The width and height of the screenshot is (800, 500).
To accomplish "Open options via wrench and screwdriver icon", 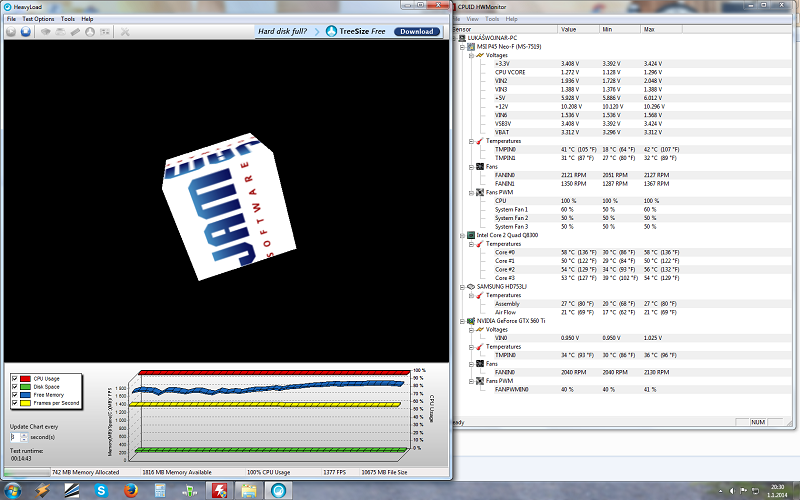I will [124, 32].
